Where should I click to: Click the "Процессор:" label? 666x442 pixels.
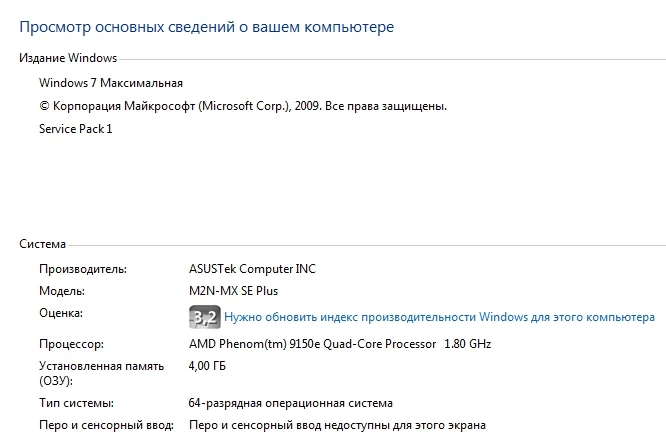(71, 344)
